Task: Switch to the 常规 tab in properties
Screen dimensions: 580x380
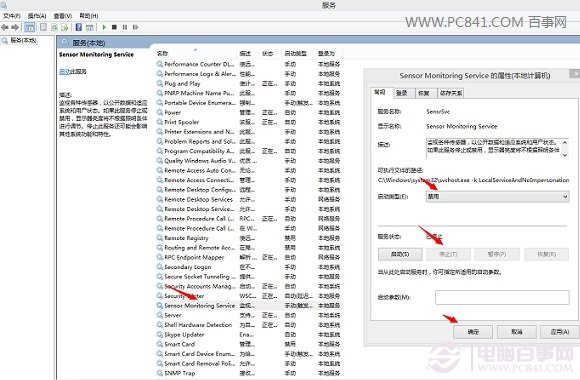Action: click(x=380, y=92)
